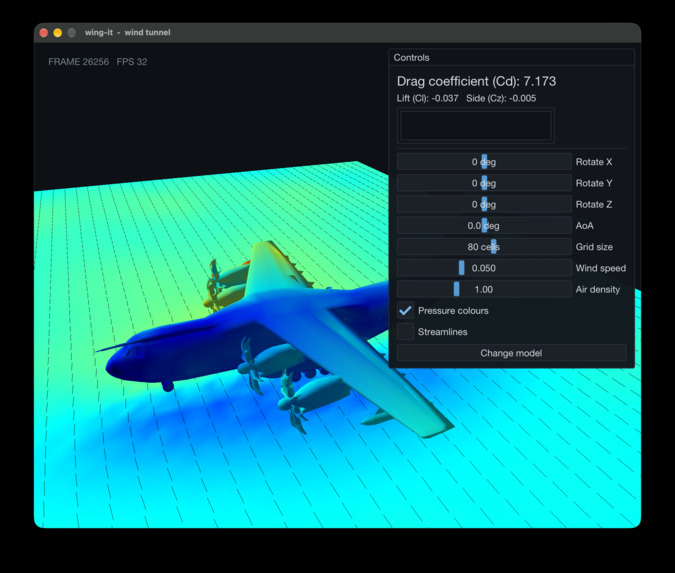The width and height of the screenshot is (675, 573).
Task: Uncheck the Pressure colours checkbox
Action: [x=405, y=310]
